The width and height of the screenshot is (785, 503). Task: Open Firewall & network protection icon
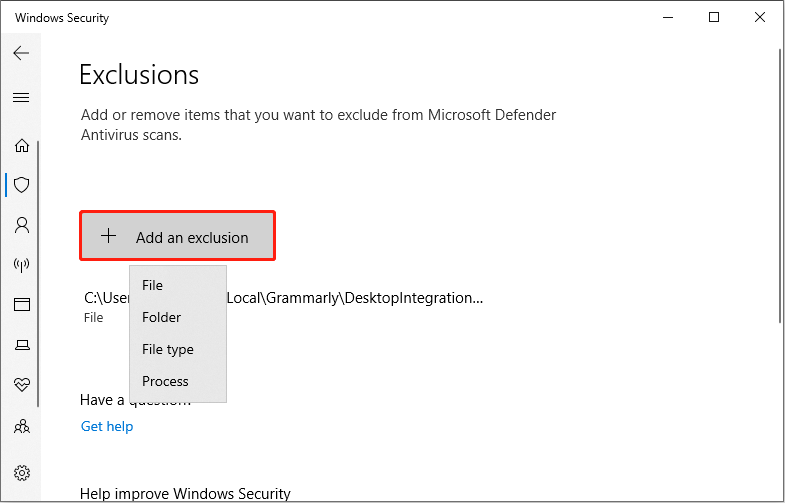tap(21, 265)
